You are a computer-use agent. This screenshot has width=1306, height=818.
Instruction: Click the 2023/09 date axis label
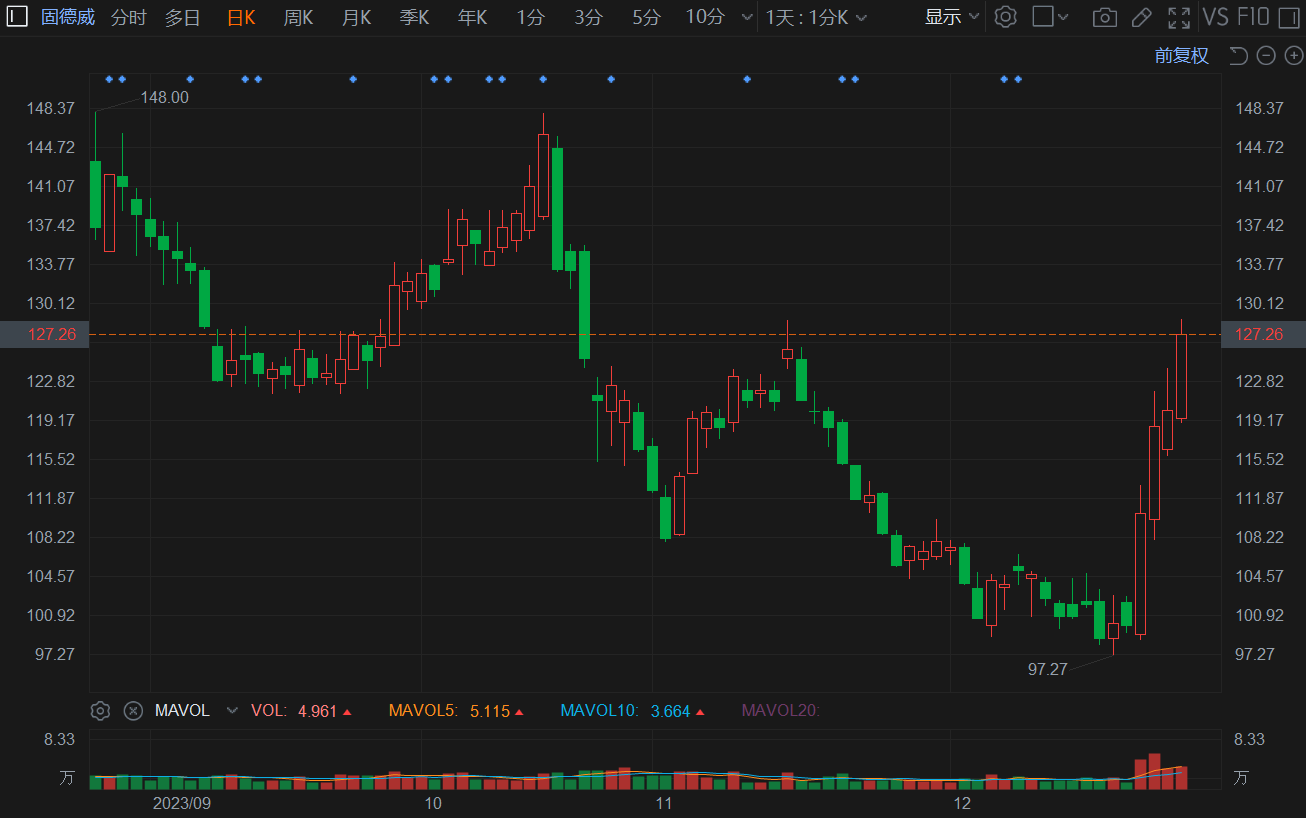pos(182,803)
